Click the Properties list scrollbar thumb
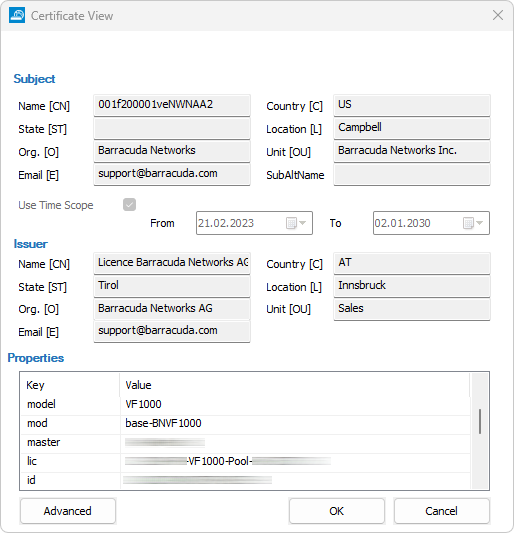The height and width of the screenshot is (533, 514). tap(480, 422)
